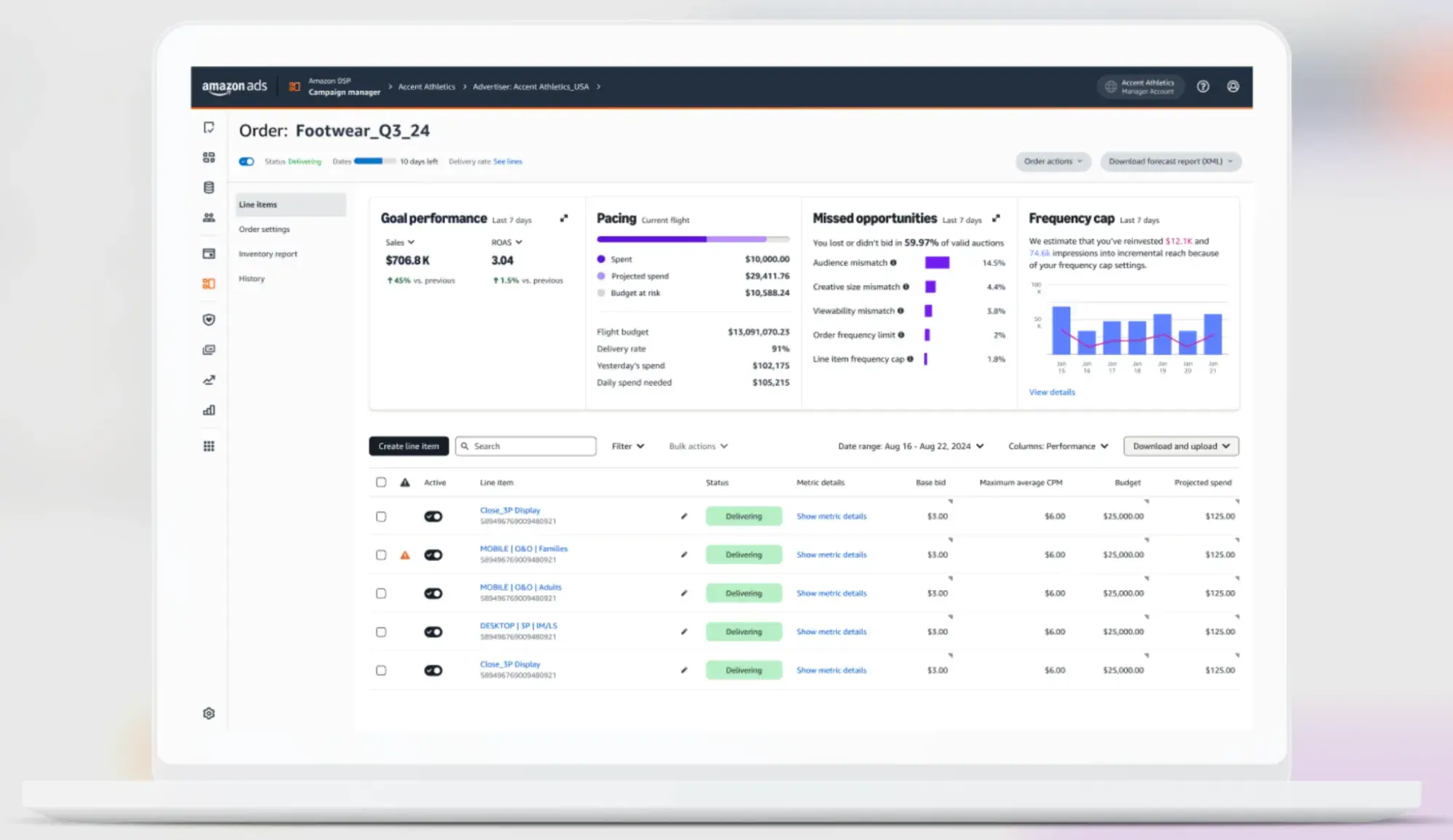Viewport: 1453px width, 840px height.
Task: Open the Order actions dropdown
Action: pos(1052,161)
